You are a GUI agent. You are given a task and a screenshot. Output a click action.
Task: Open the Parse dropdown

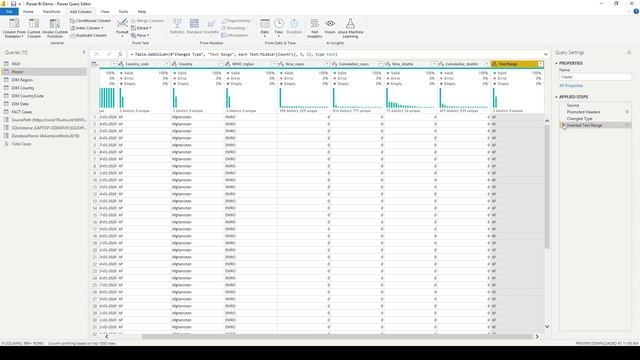coord(140,36)
